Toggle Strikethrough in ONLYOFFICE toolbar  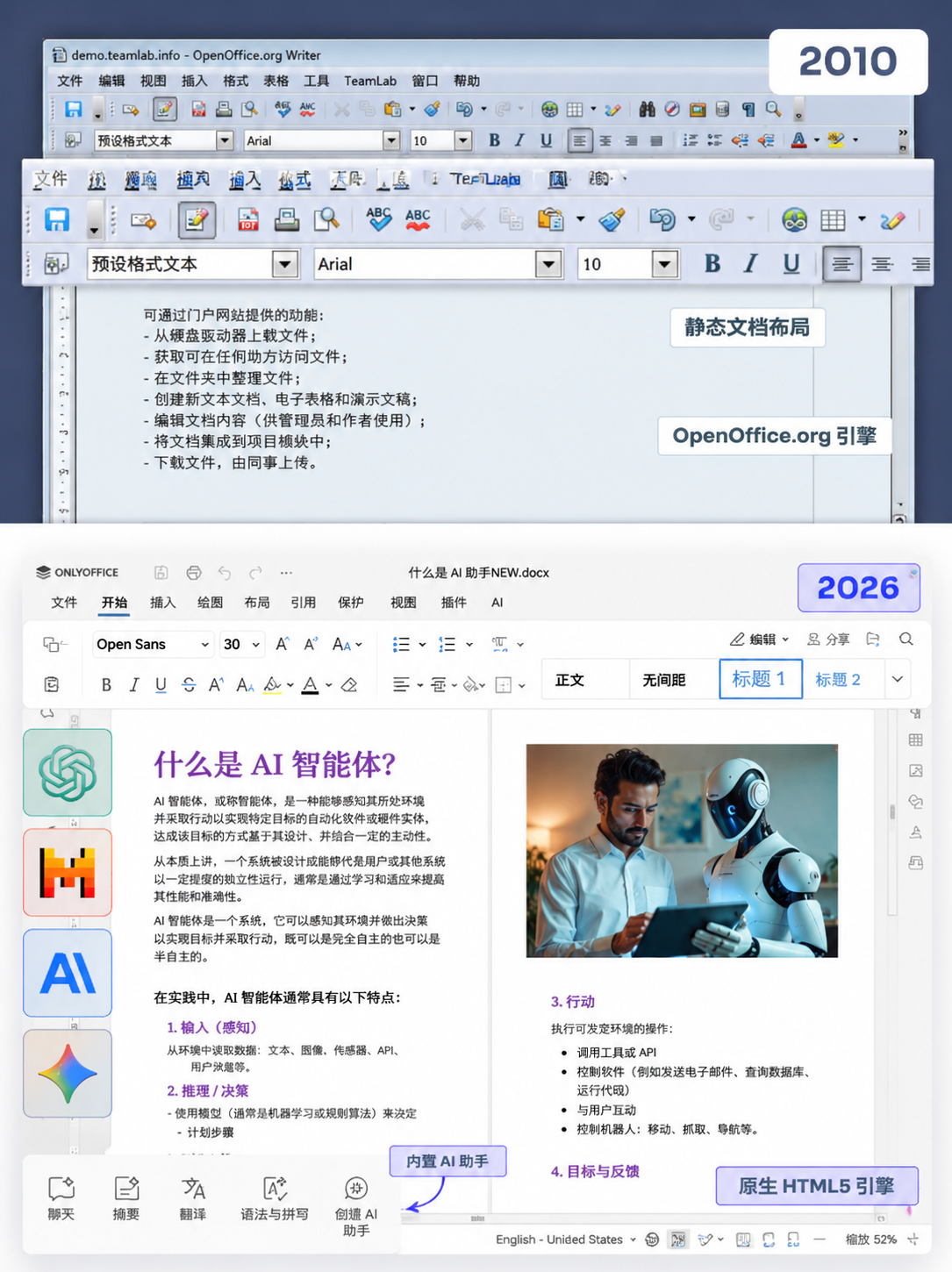[x=189, y=685]
